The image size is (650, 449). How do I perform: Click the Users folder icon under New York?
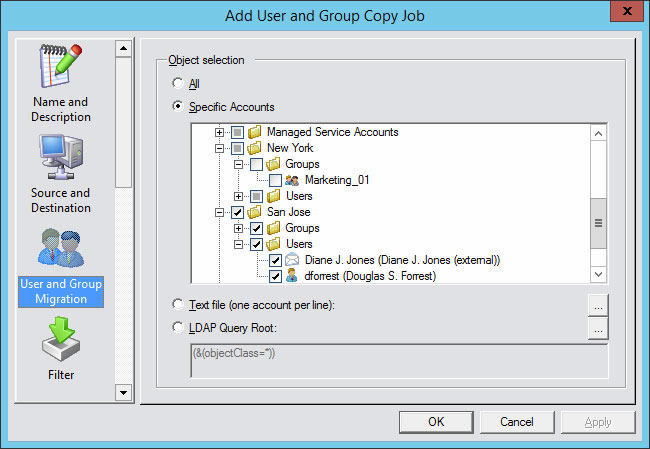click(x=273, y=196)
